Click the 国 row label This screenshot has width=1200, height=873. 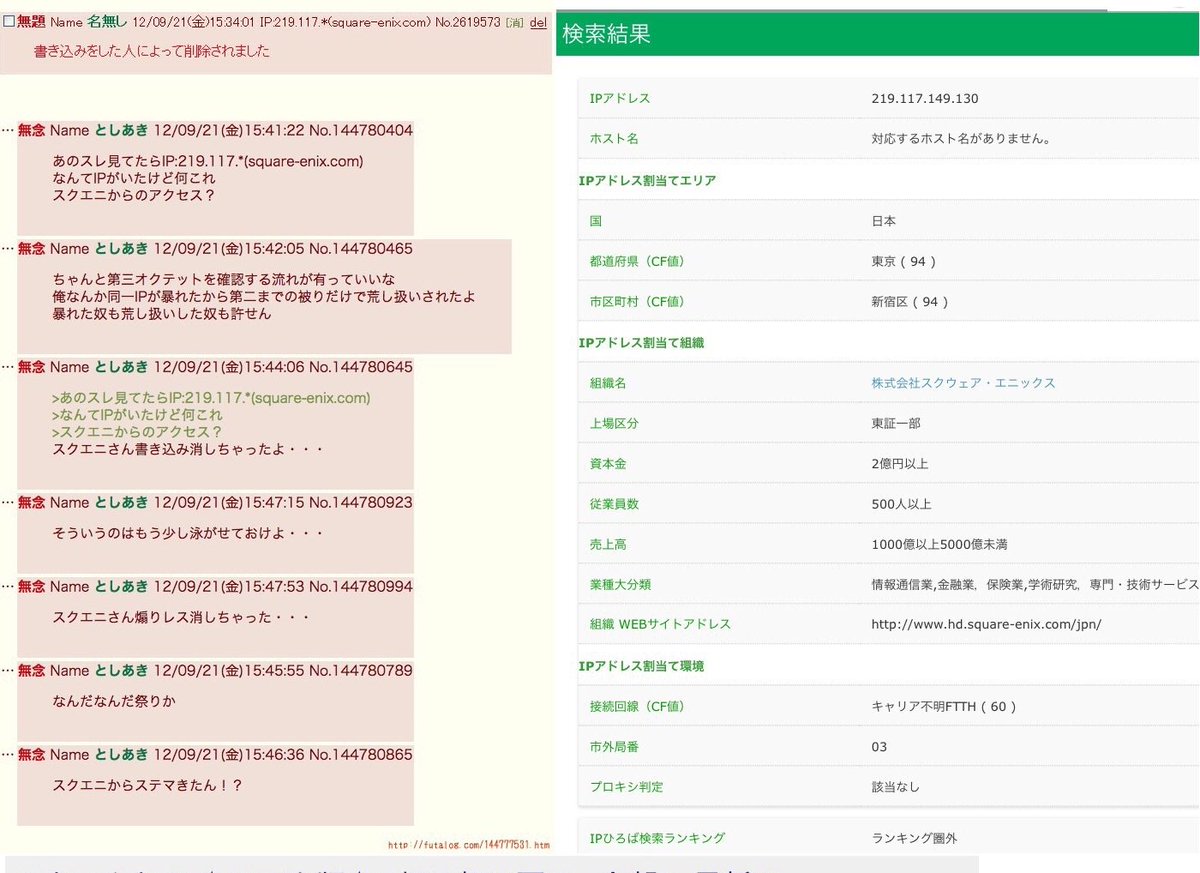click(x=596, y=221)
